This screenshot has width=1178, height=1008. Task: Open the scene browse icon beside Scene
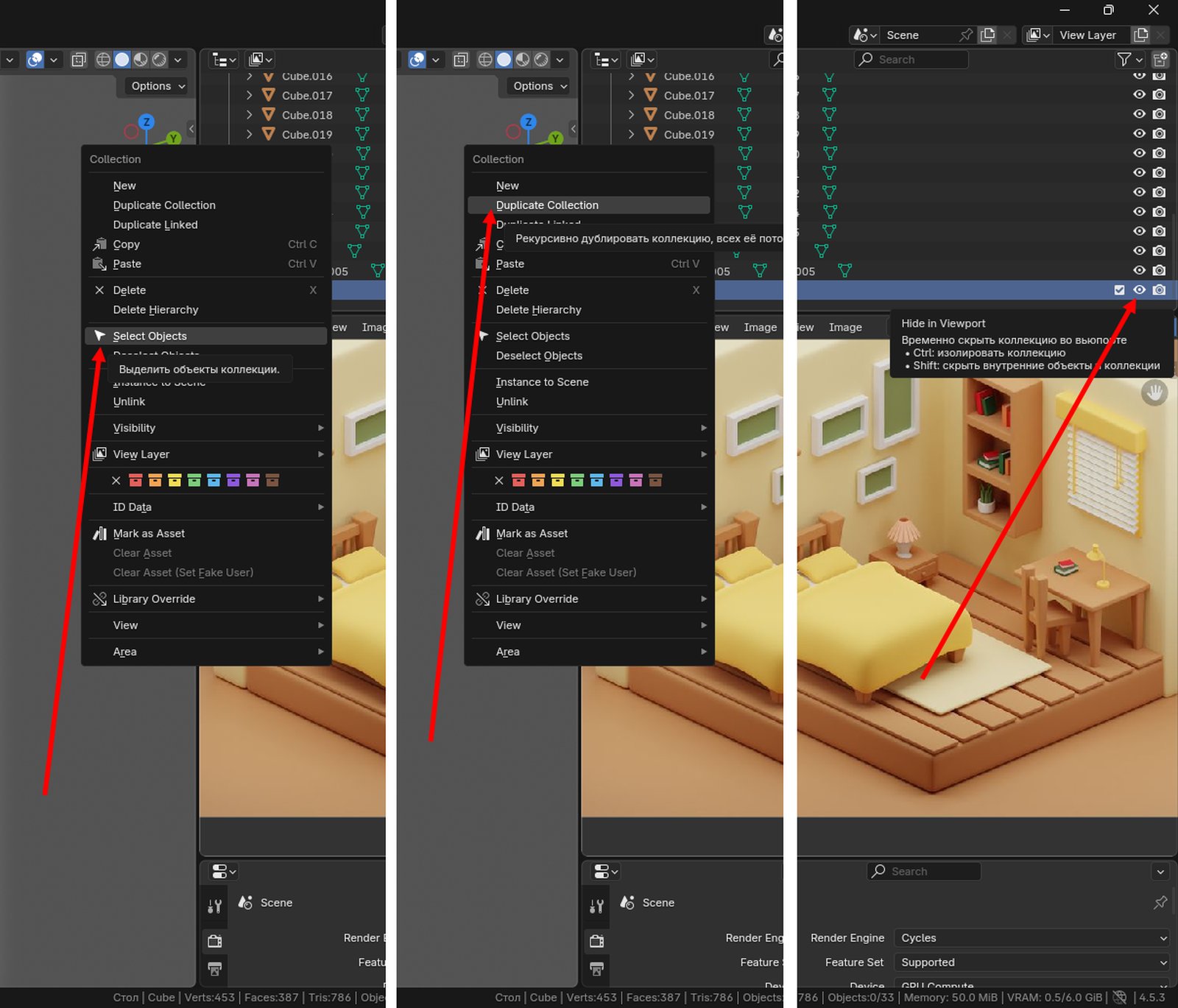(864, 35)
